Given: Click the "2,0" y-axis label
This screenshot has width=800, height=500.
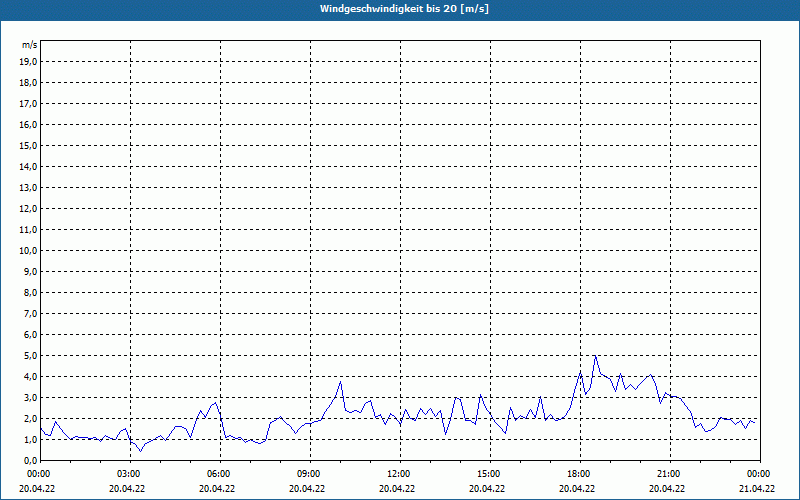Looking at the screenshot, I should (x=30, y=418).
